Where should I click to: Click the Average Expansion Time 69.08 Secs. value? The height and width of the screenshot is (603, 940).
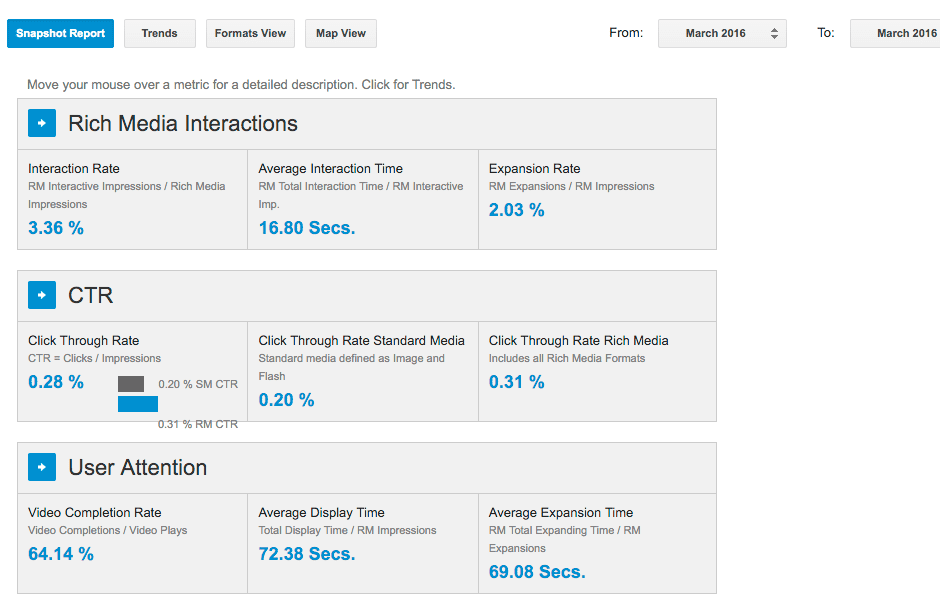coord(537,572)
